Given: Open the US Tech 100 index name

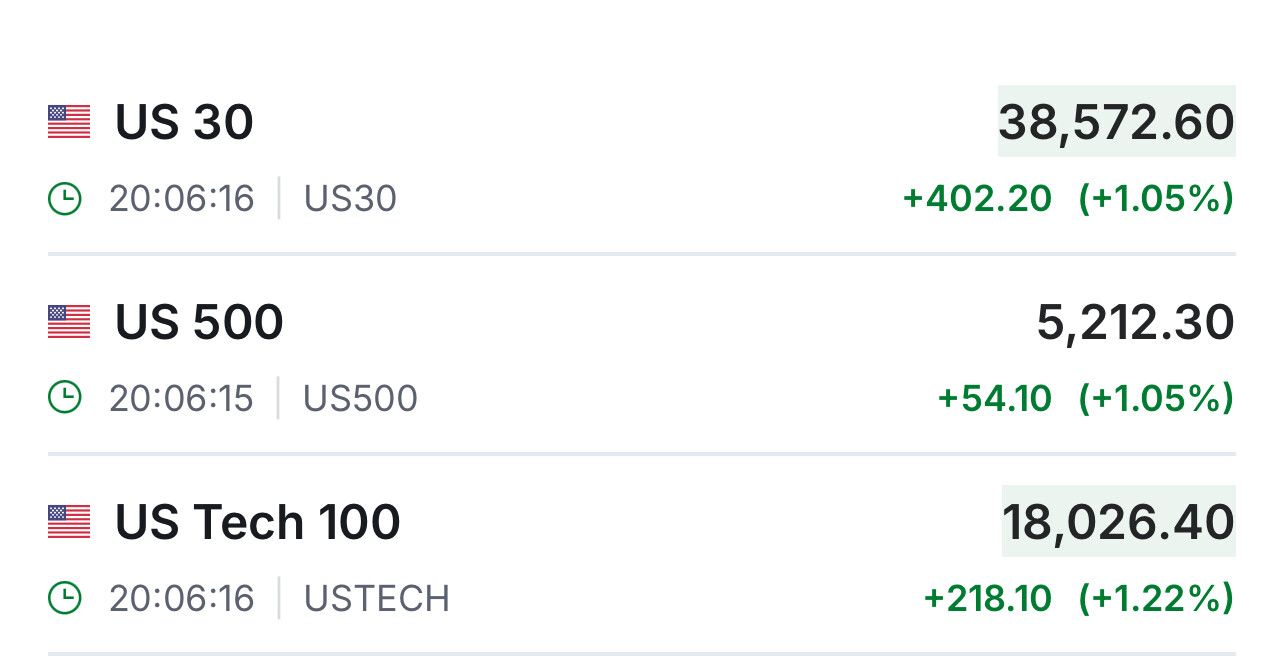Looking at the screenshot, I should [x=258, y=522].
